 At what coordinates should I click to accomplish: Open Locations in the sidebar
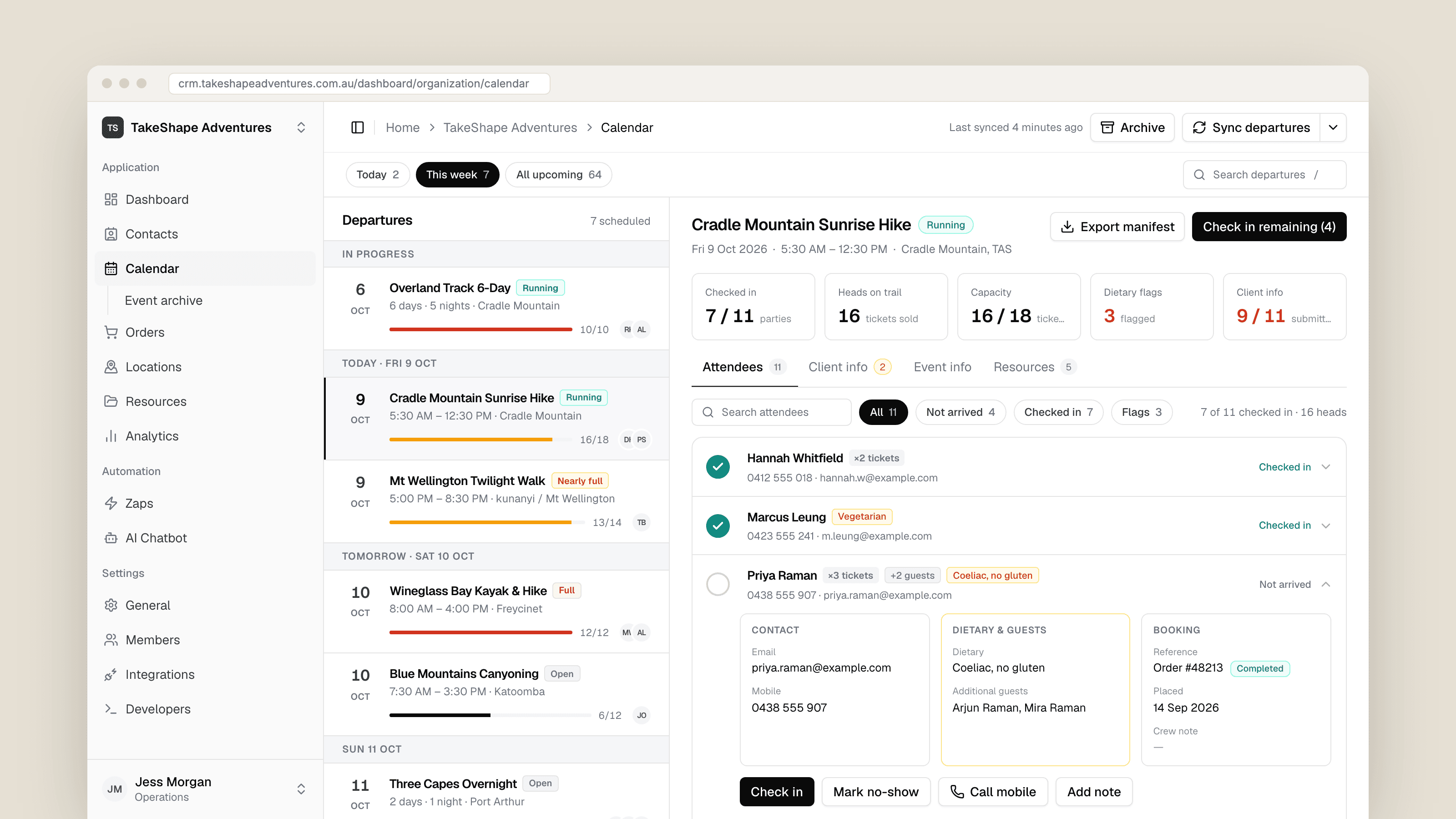tap(205, 367)
